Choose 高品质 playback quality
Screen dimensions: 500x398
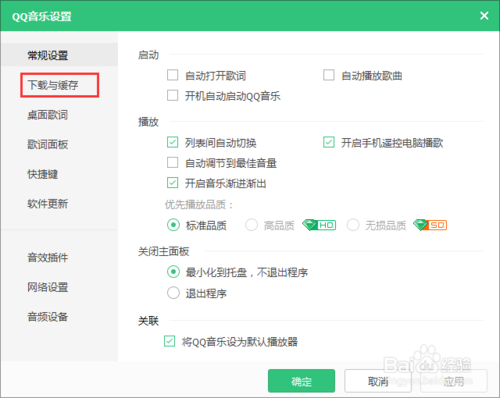(x=251, y=225)
